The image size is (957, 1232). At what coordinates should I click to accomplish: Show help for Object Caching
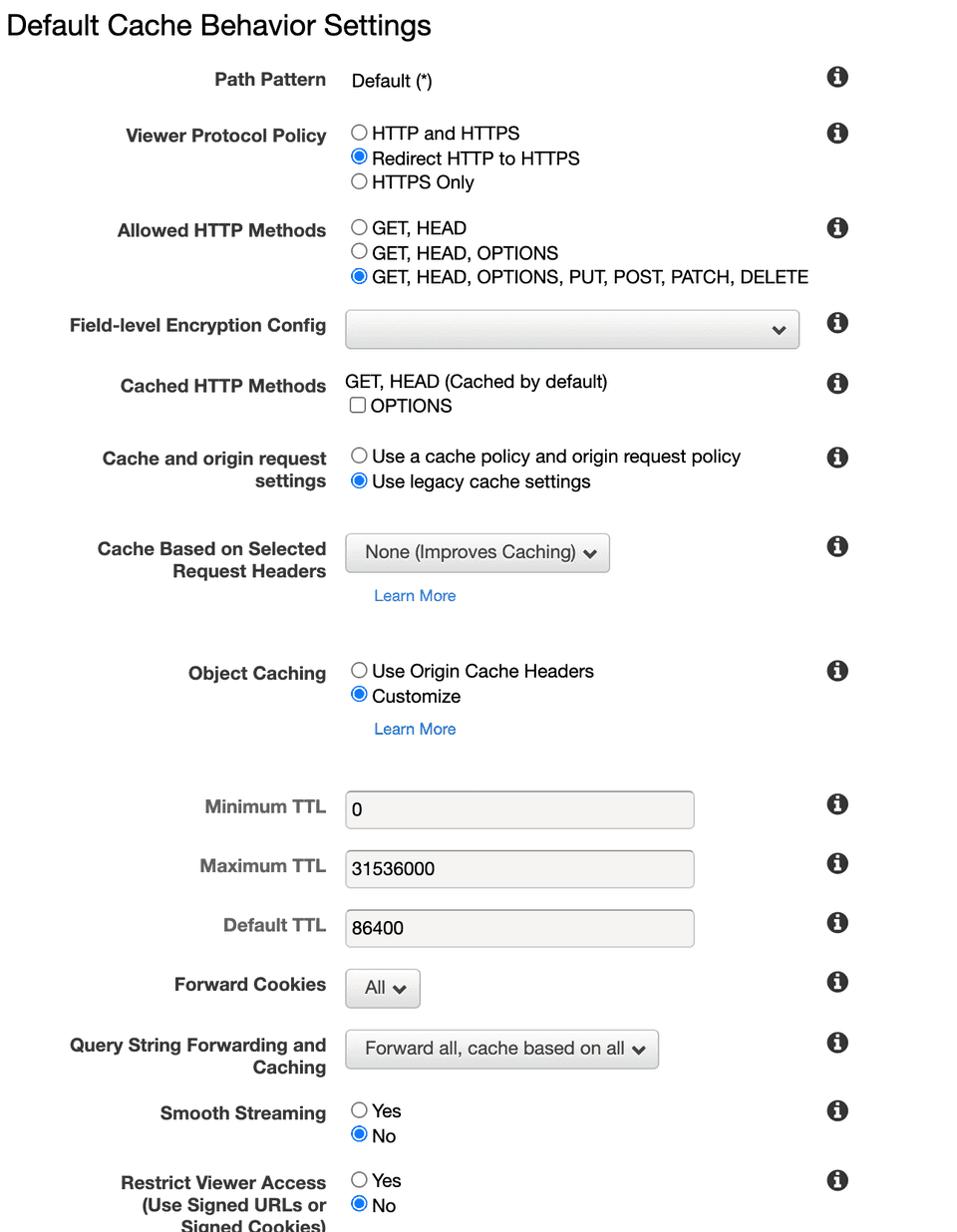837,671
